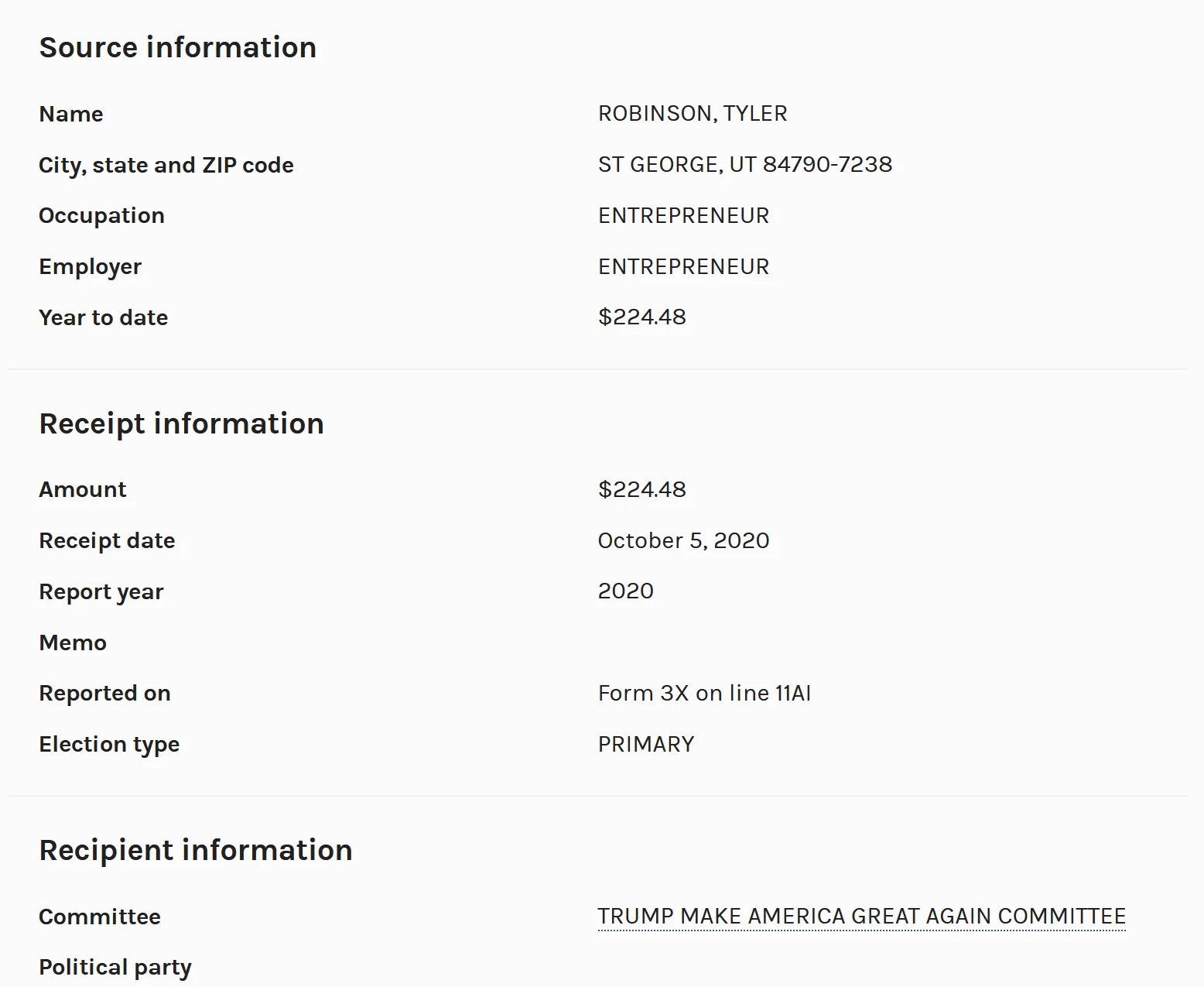Screen dimensions: 1204x987
Task: Click the Political party label
Action: [115, 968]
